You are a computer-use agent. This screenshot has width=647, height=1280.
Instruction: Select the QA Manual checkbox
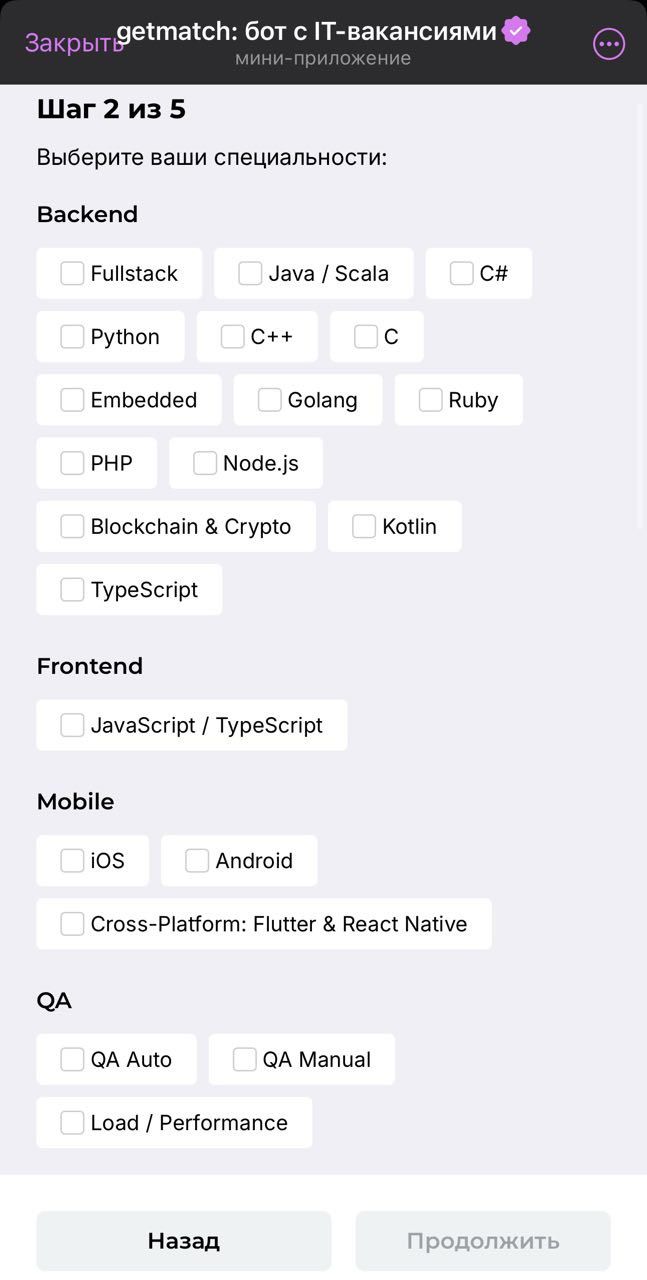point(243,1059)
